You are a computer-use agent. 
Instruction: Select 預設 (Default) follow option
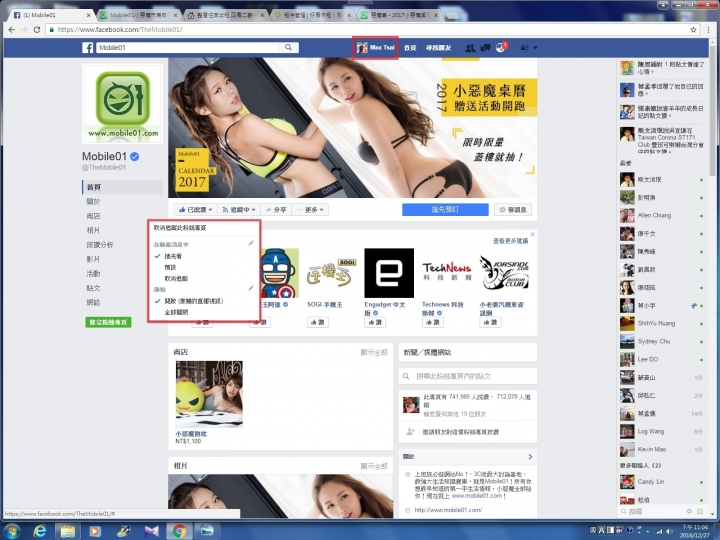[170, 267]
